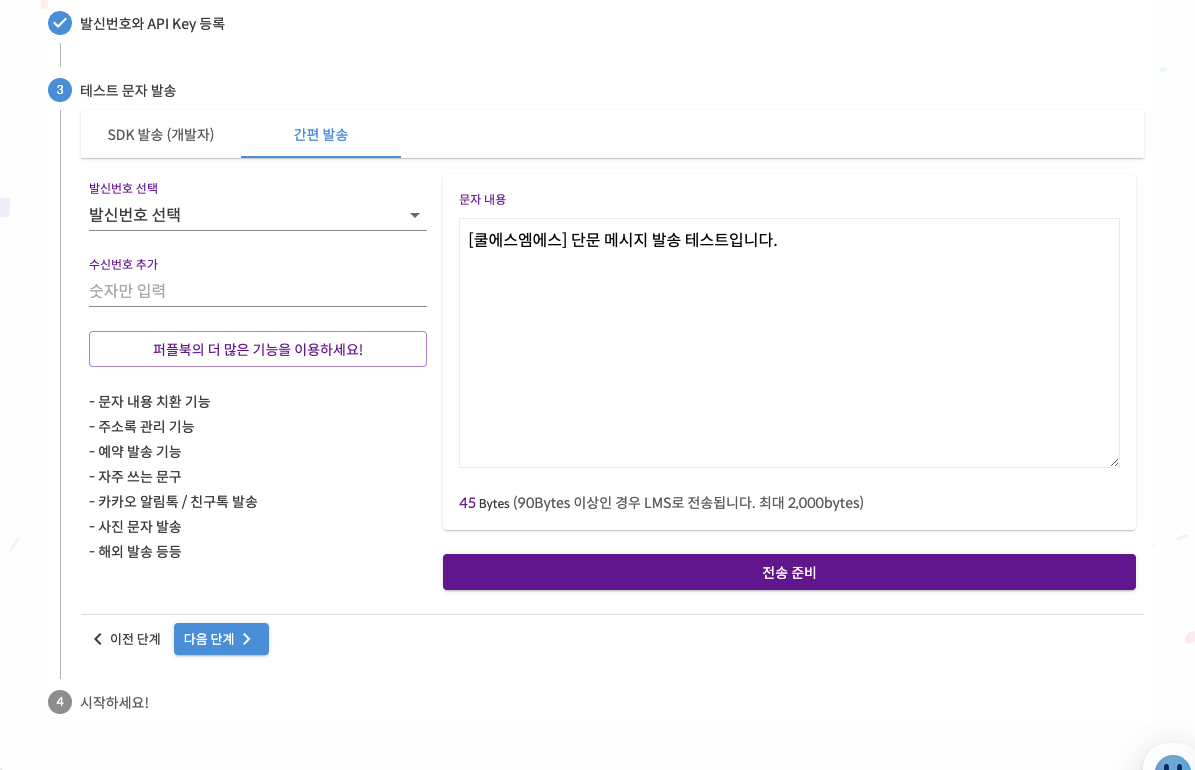The width and height of the screenshot is (1195, 770).
Task: Click the 전송 준비 button
Action: click(x=789, y=572)
